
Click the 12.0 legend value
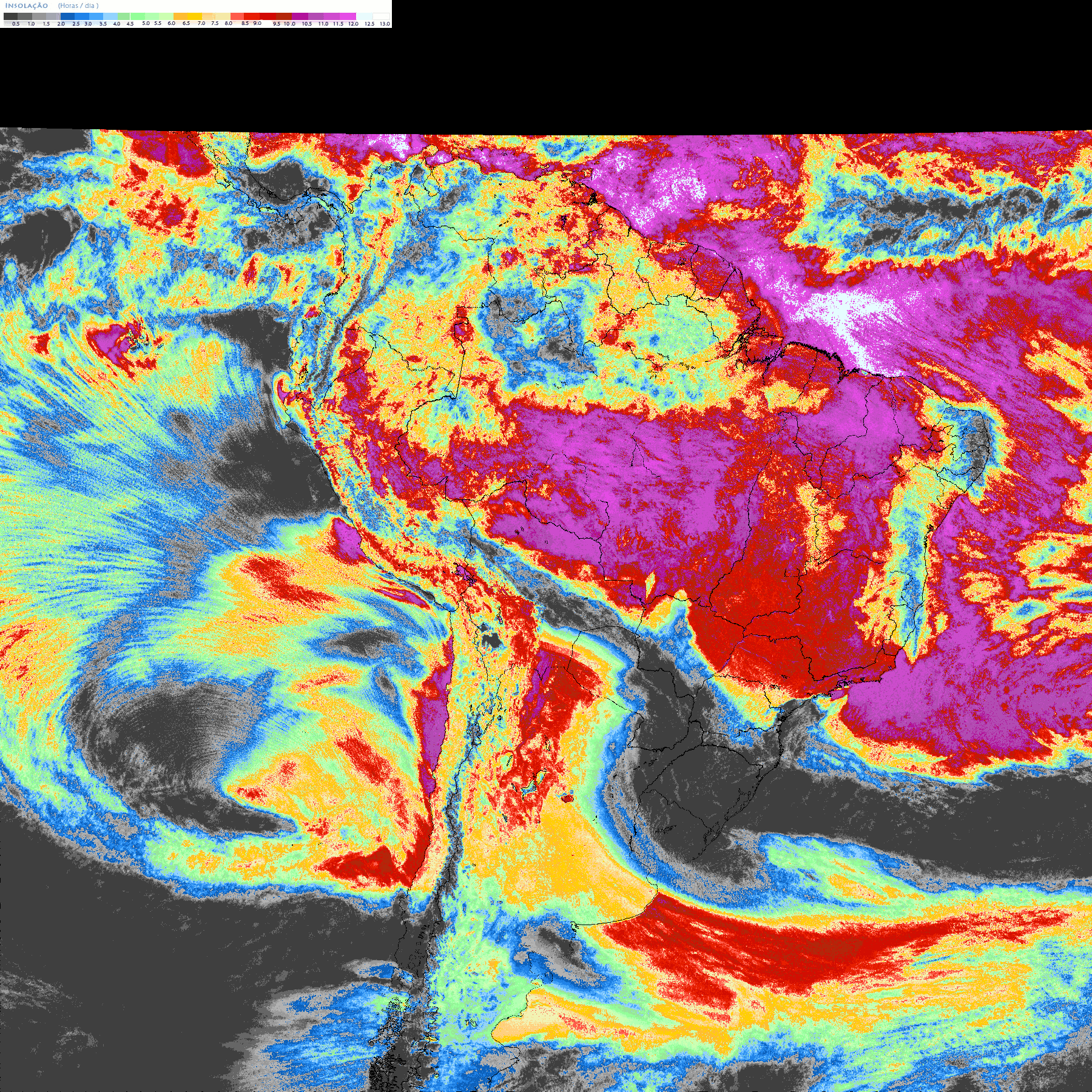coord(353,24)
